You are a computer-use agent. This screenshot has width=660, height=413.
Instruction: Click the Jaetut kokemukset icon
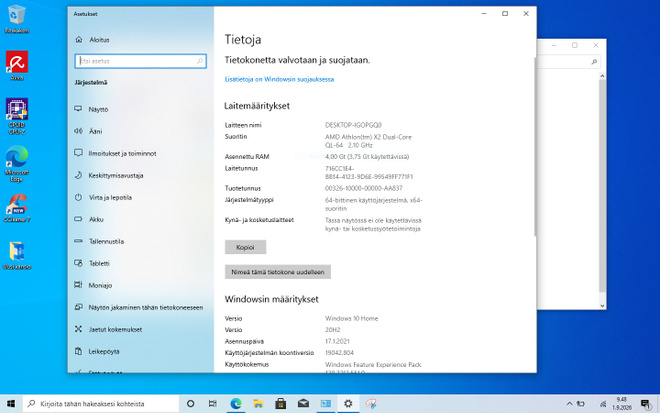pos(78,329)
